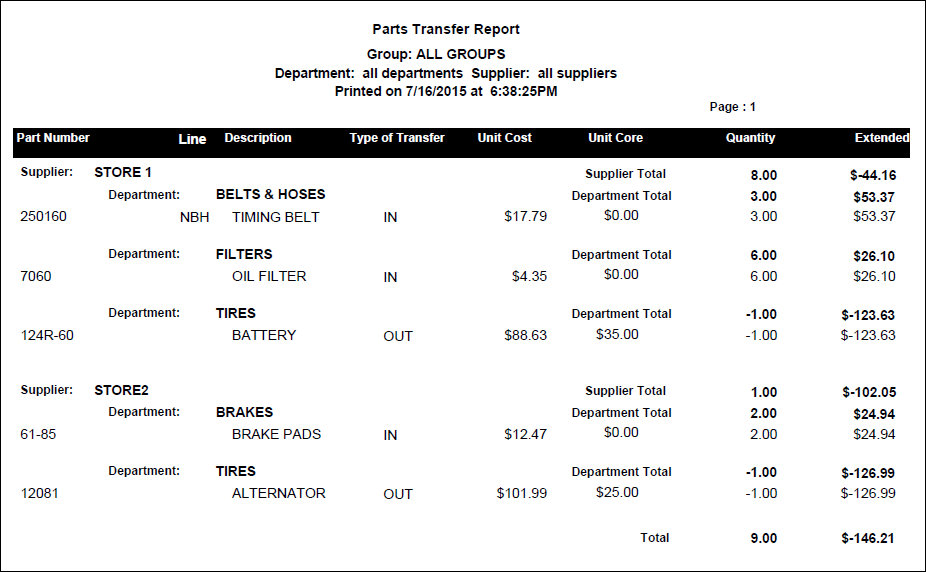Click the Part Number column header
Viewport: 926px width, 572px height.
(x=53, y=138)
